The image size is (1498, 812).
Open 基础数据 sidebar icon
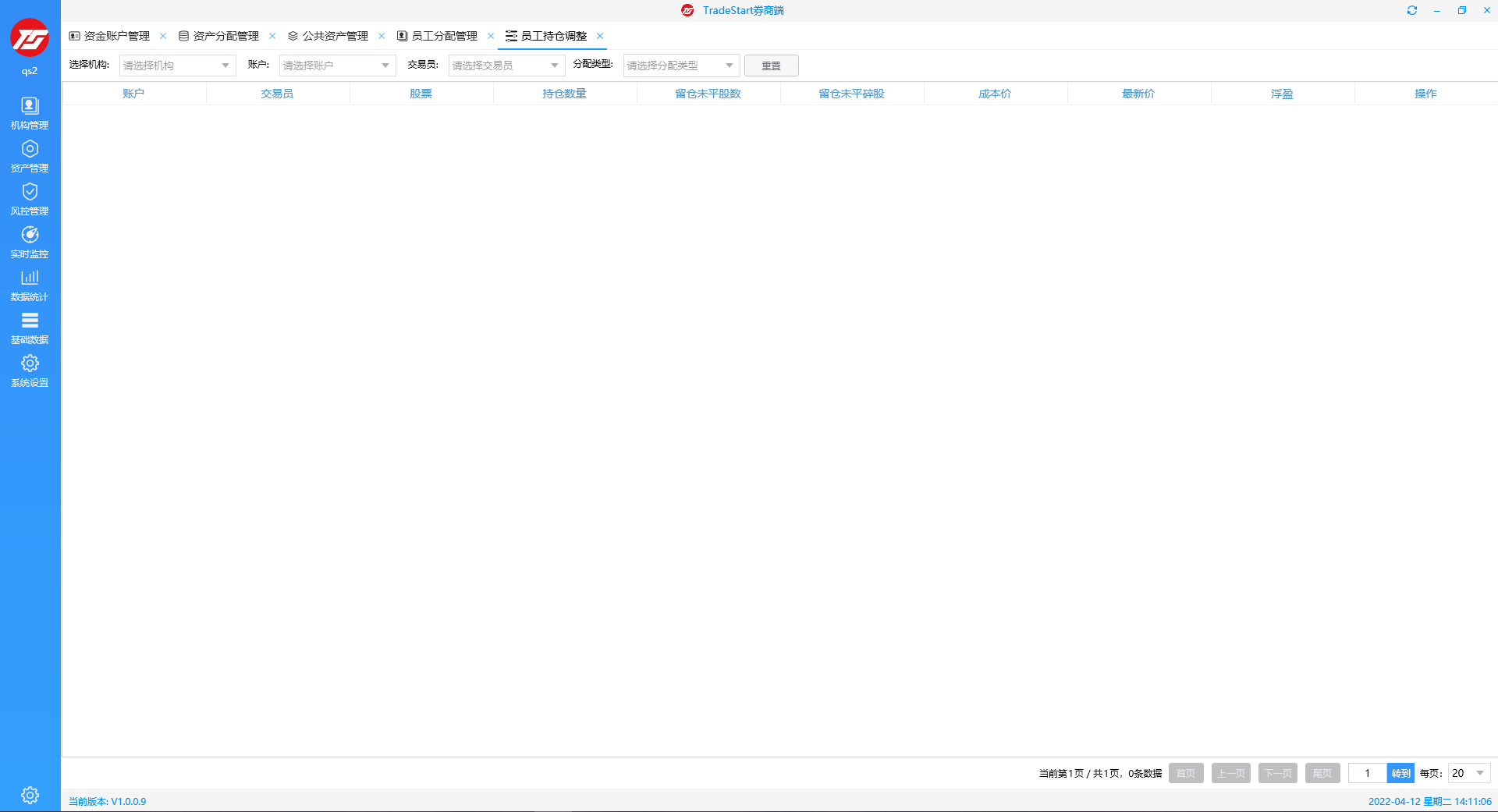(x=30, y=328)
